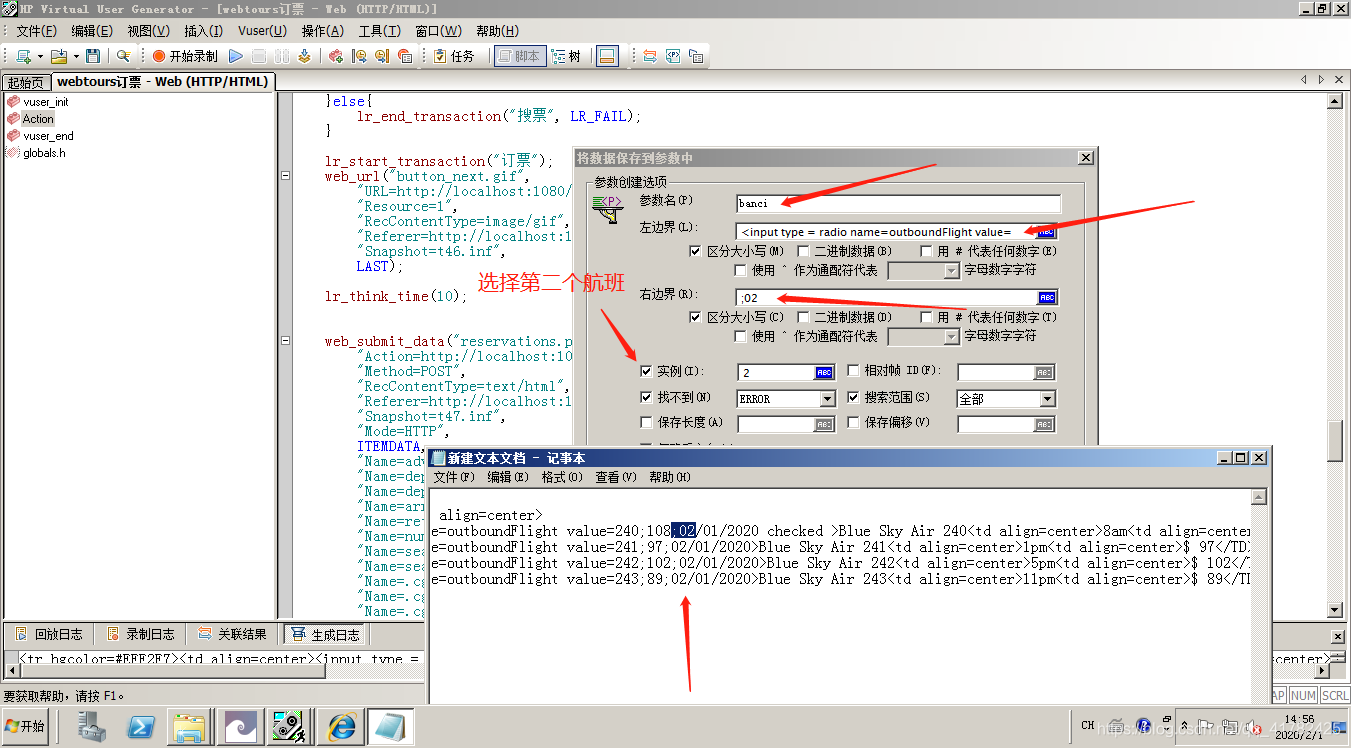Click ABC button beside right boundary field

tap(1047, 297)
